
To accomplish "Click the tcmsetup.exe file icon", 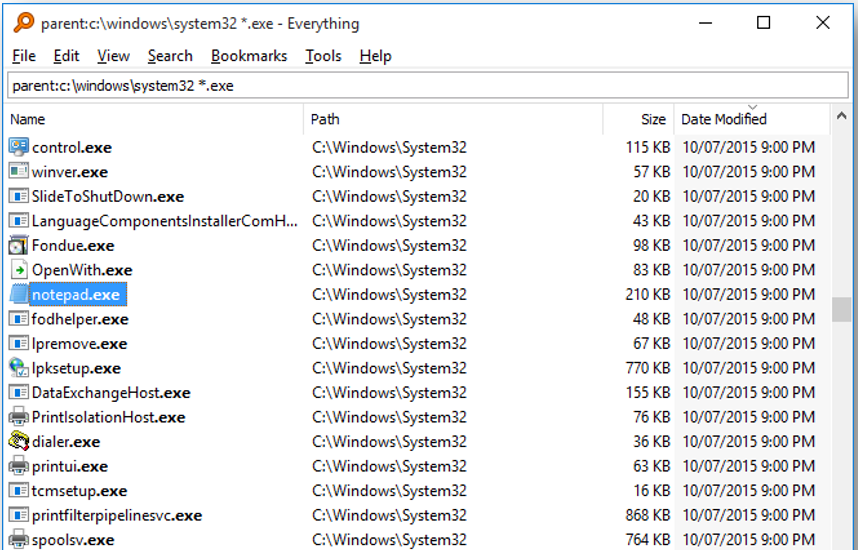I will (x=19, y=490).
